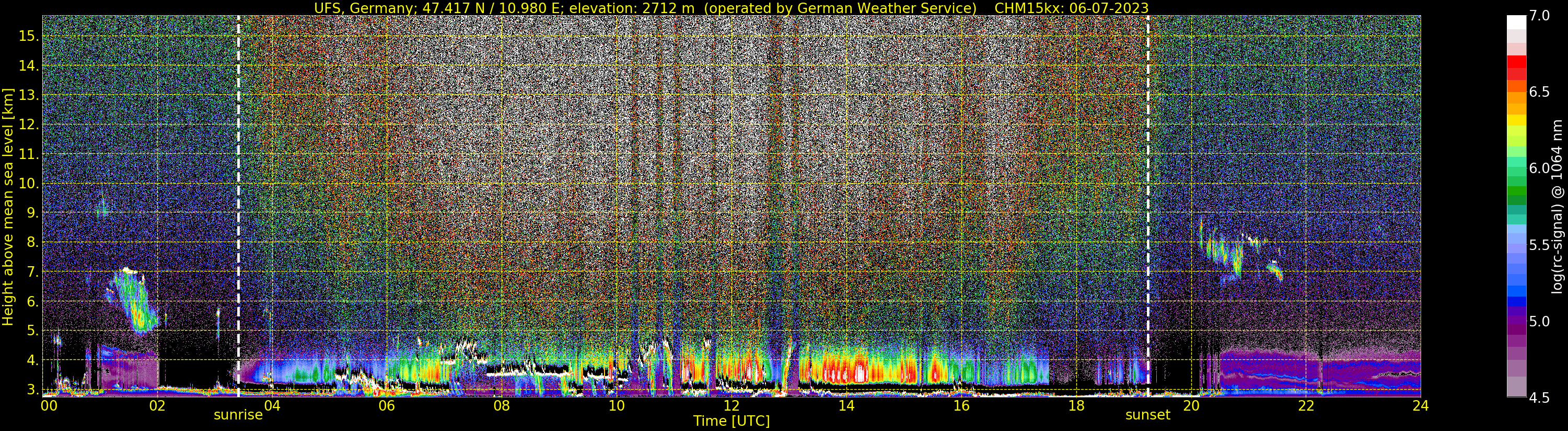
Task: Click the "10." height axis tick label
Action: (x=29, y=184)
